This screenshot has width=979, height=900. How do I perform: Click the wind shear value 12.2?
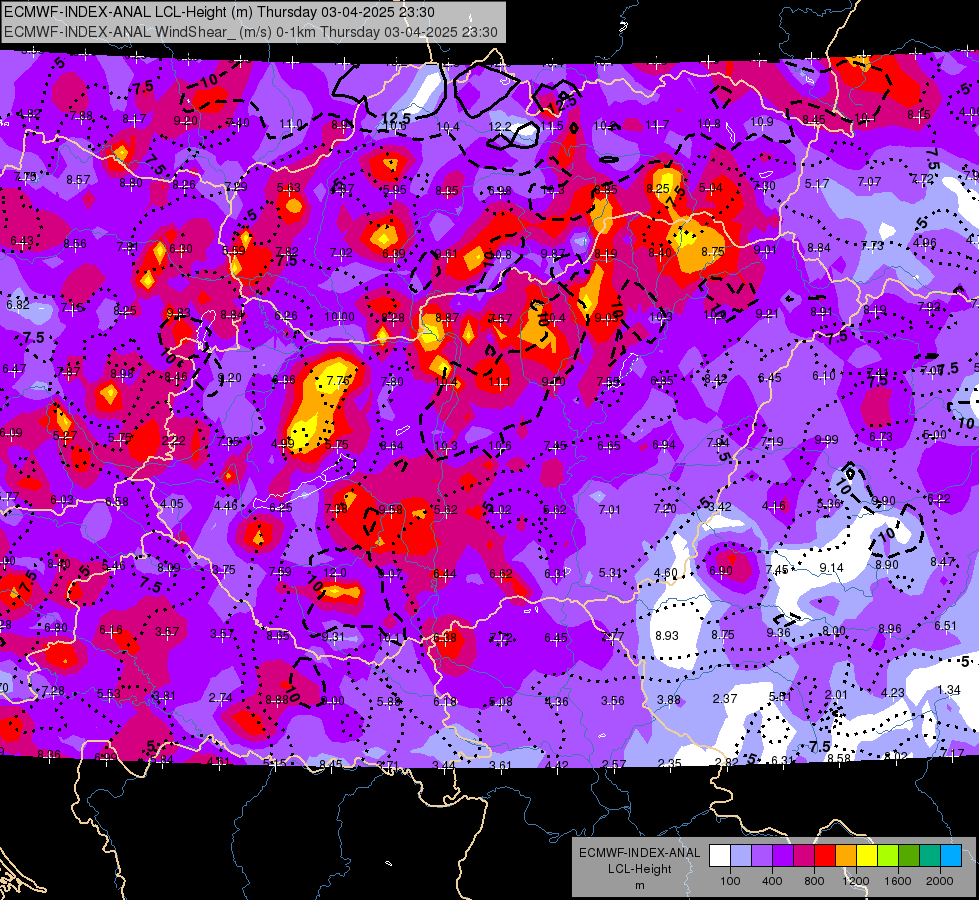(499, 127)
